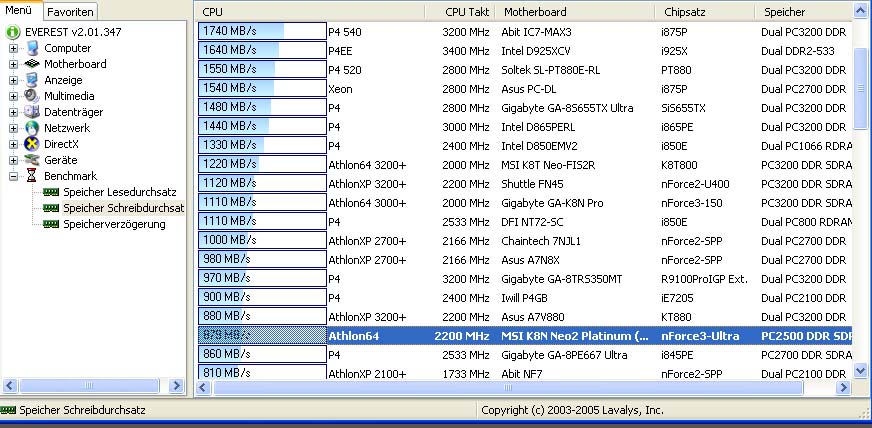The image size is (872, 428).
Task: Sort by the CPU Takt column header
Action: tap(460, 12)
